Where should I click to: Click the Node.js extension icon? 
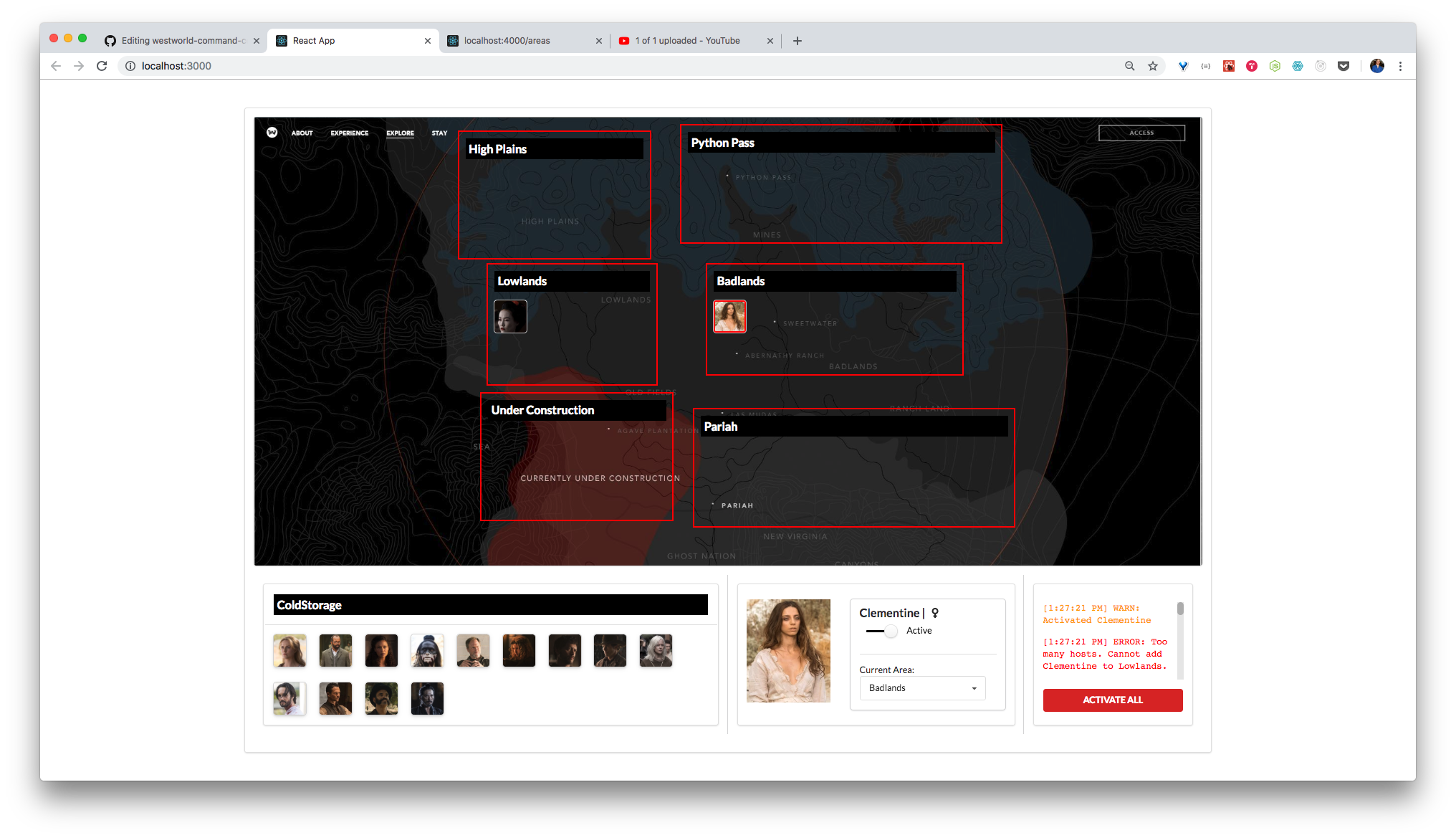1275,66
